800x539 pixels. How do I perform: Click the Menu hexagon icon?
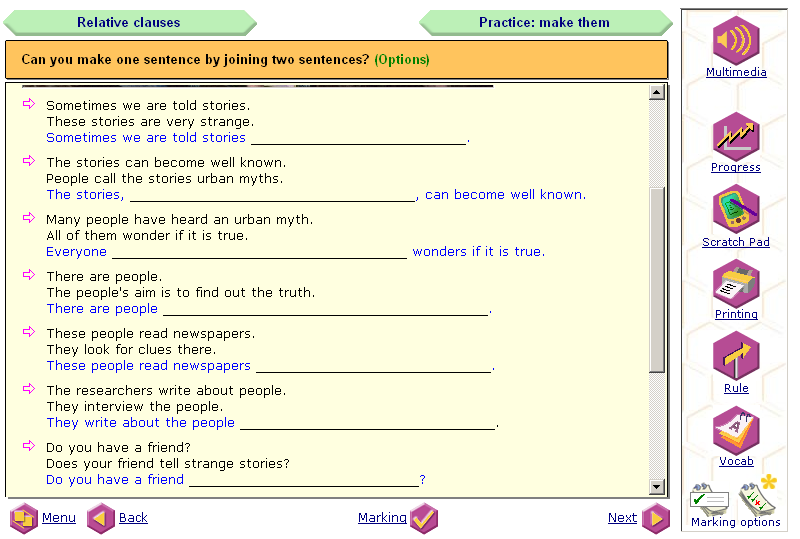(23, 519)
